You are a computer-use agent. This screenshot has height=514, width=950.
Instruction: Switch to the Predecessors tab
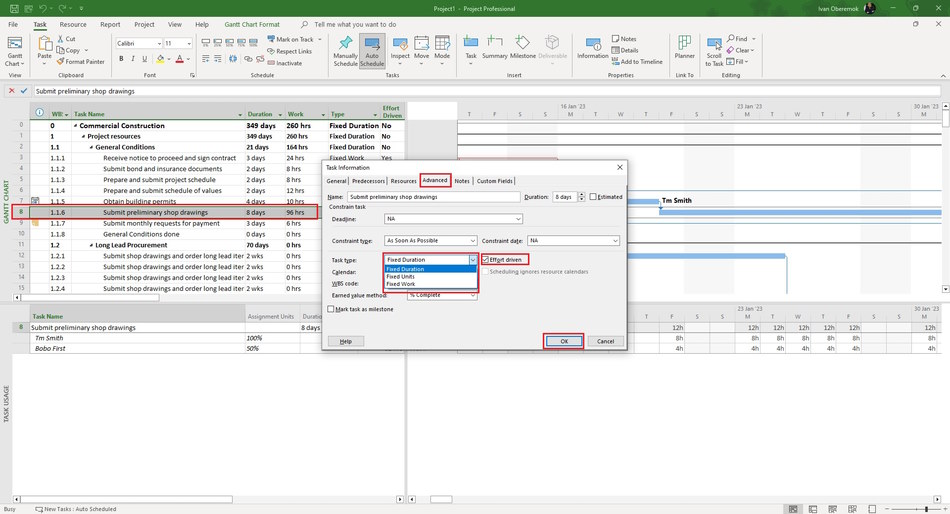point(368,181)
